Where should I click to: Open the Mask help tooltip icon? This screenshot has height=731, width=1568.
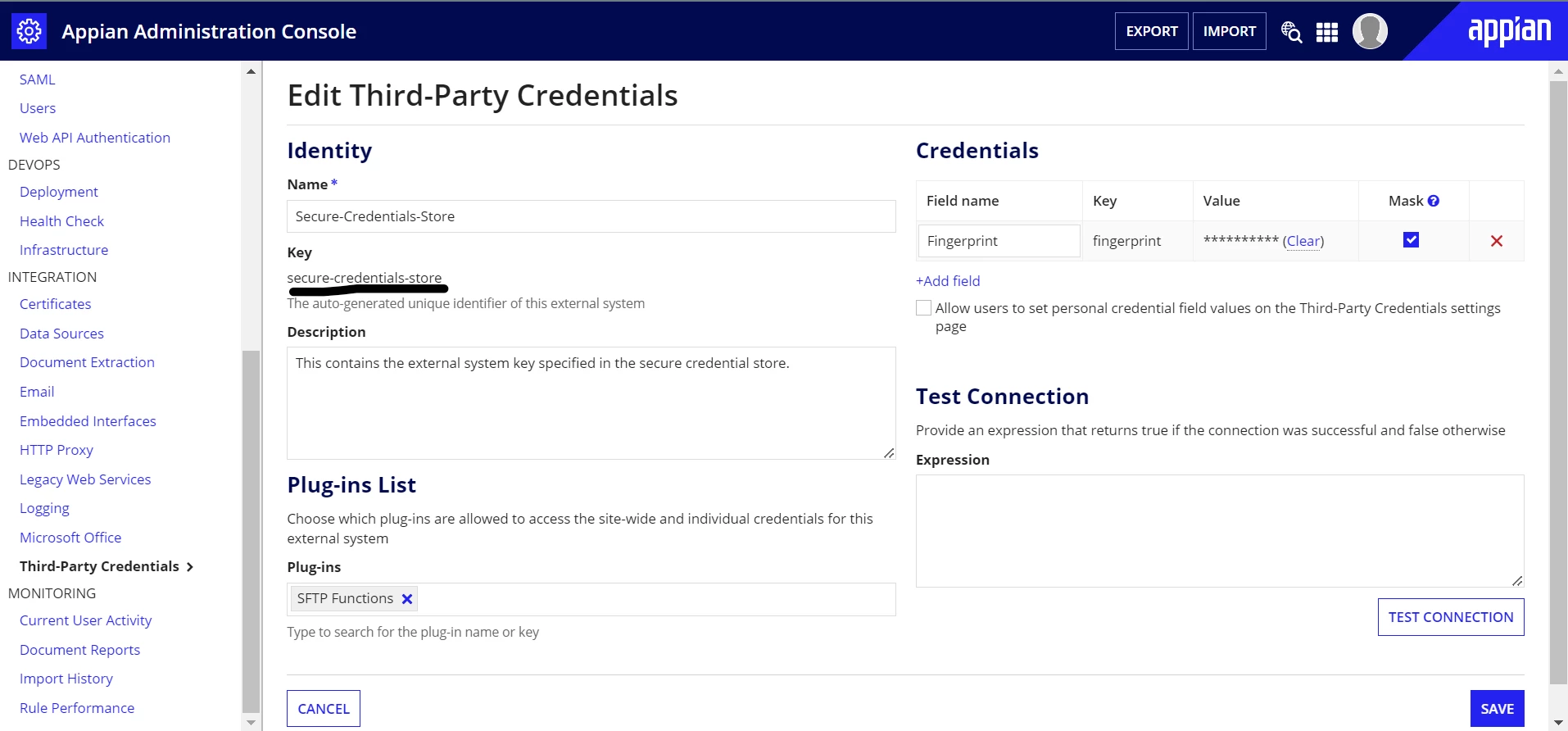pyautogui.click(x=1433, y=201)
